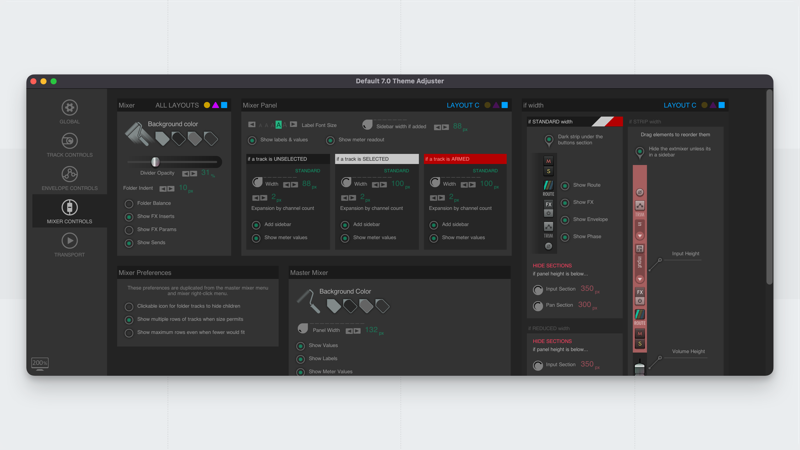Image resolution: width=800 pixels, height=450 pixels.
Task: Click the Sidebar width if added knob
Action: tap(367, 125)
